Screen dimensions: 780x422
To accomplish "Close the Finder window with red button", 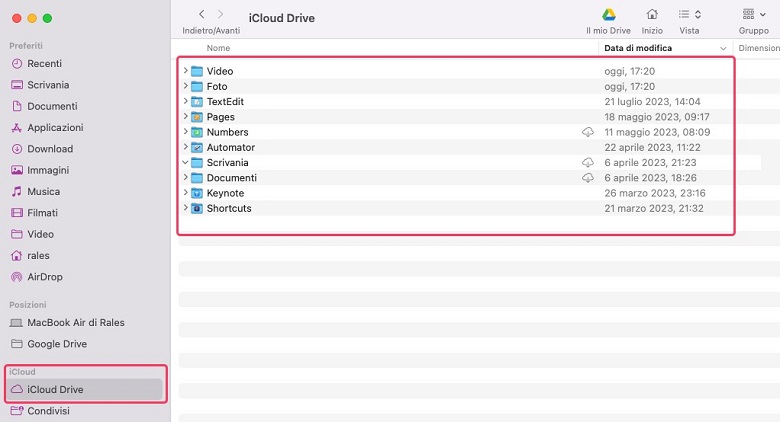I will (x=16, y=18).
